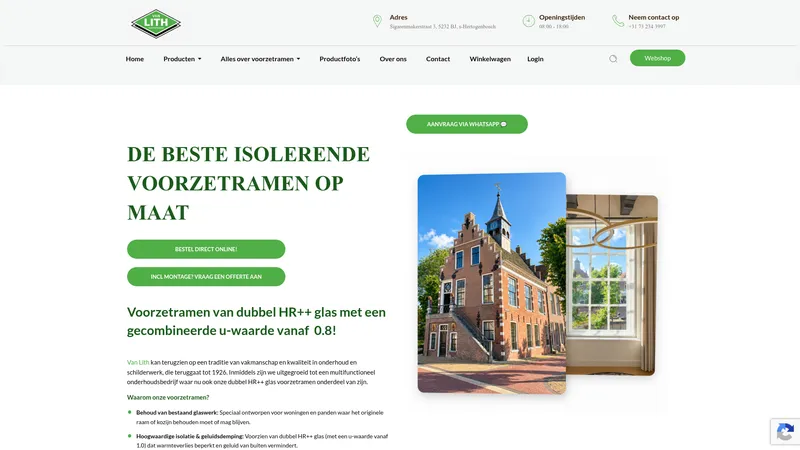
Task: Expand the Producten dropdown menu
Action: click(182, 59)
